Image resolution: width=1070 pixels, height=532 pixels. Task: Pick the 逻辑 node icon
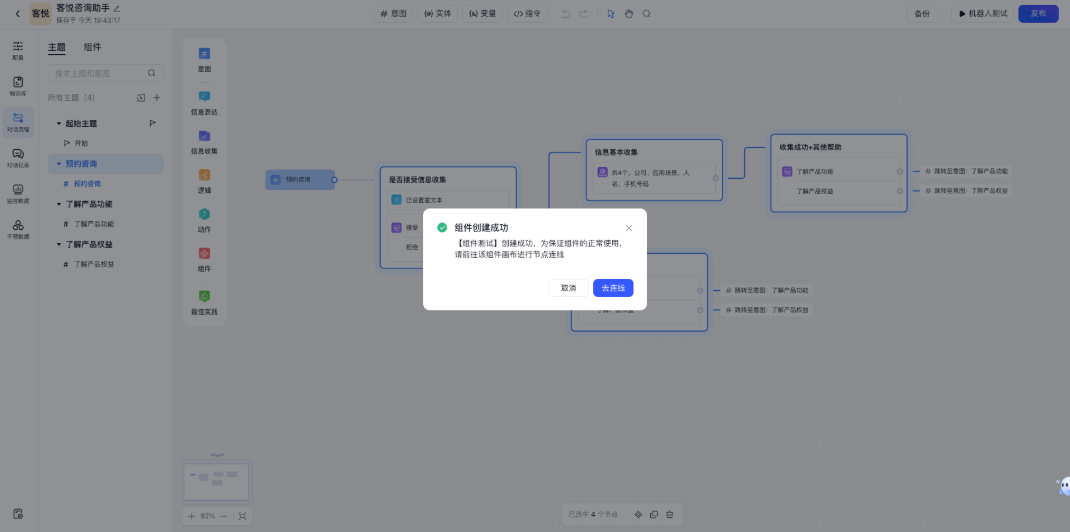coord(204,175)
